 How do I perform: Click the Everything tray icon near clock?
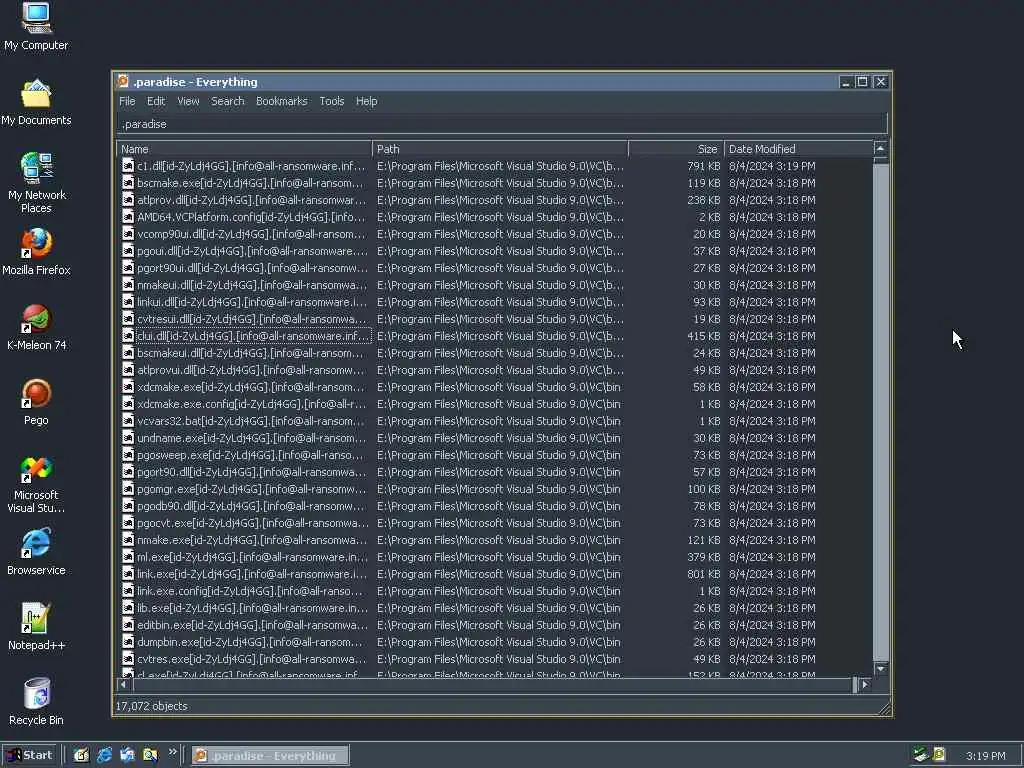pyautogui.click(x=939, y=754)
